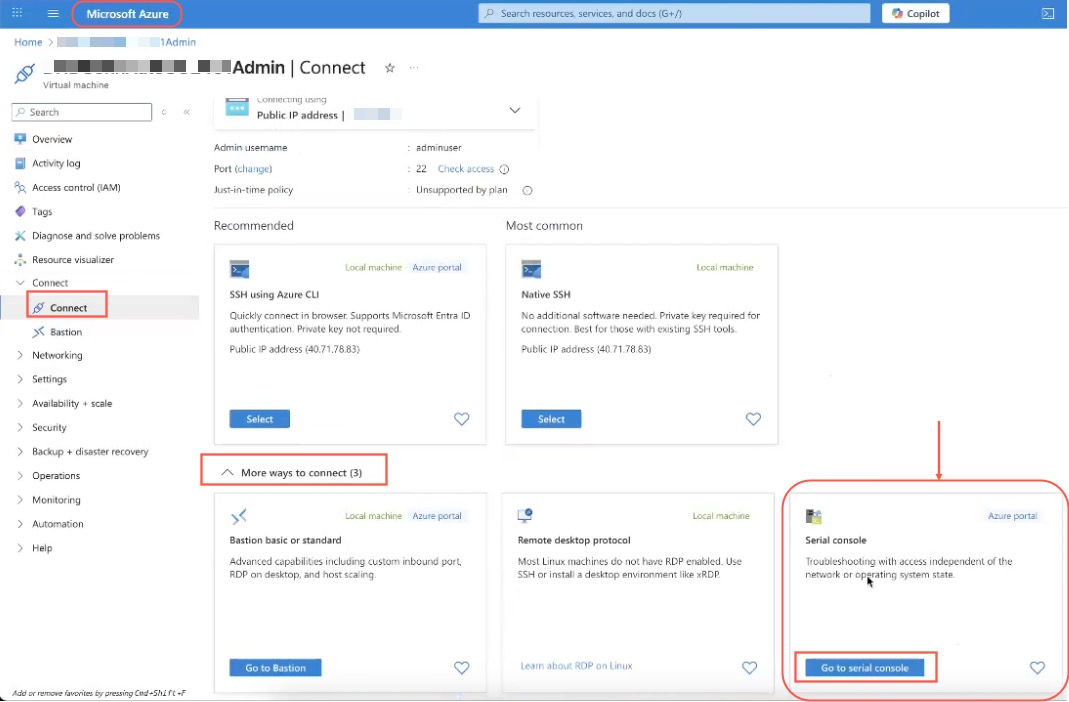Favorite the VM page with star icon
The width and height of the screenshot is (1069, 702).
tap(390, 68)
